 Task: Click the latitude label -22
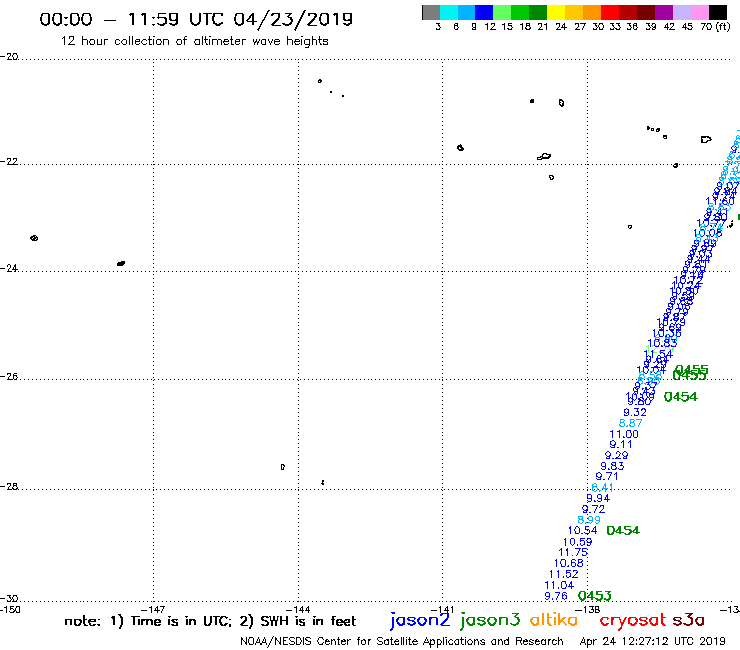click(9, 161)
